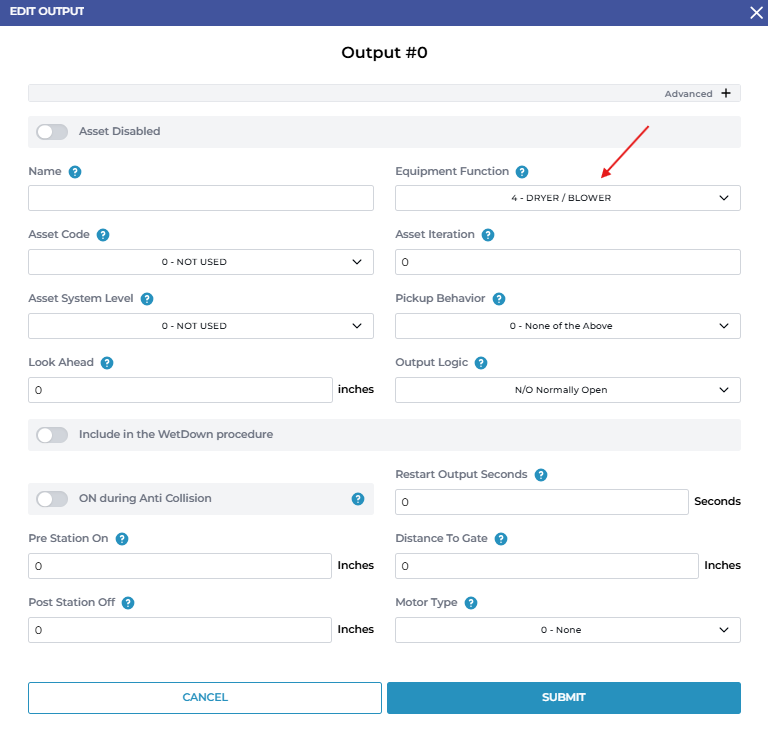This screenshot has height=754, width=768.
Task: Open the Motor Type dropdown
Action: tap(567, 630)
